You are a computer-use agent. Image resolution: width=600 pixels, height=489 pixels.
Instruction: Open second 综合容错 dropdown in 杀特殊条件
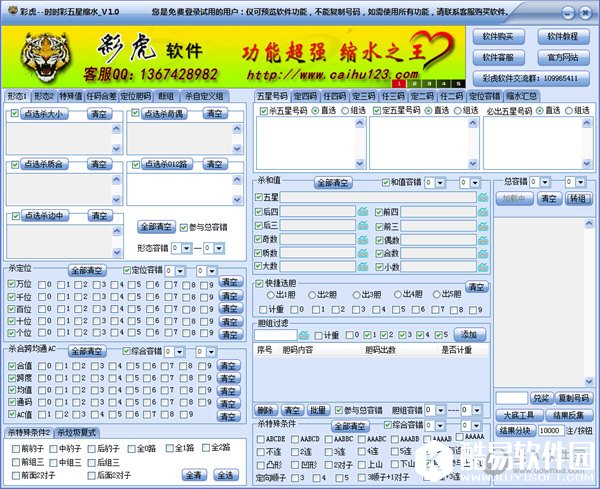476,425
